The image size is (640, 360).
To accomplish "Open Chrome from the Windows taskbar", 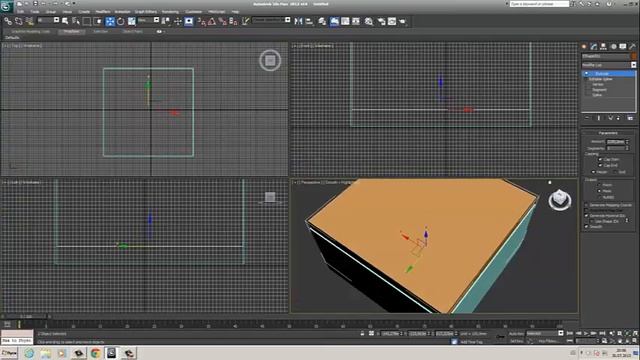I will click(x=96, y=353).
